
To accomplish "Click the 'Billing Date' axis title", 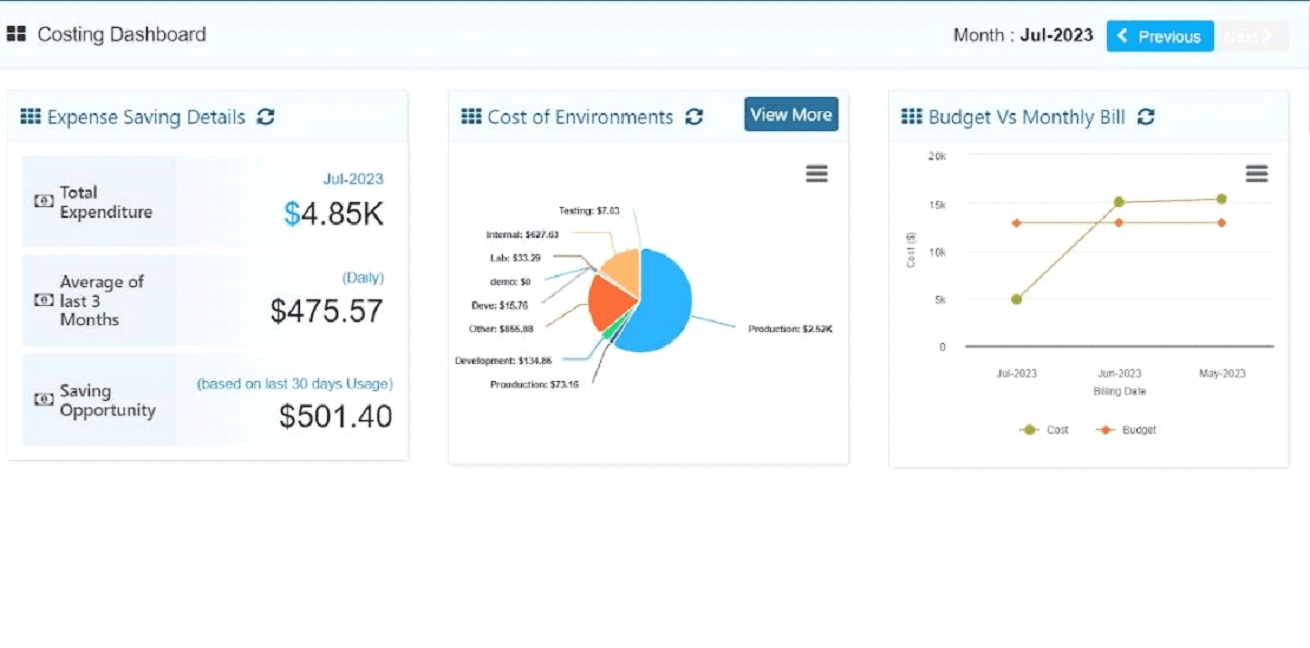I will click(x=1119, y=392).
